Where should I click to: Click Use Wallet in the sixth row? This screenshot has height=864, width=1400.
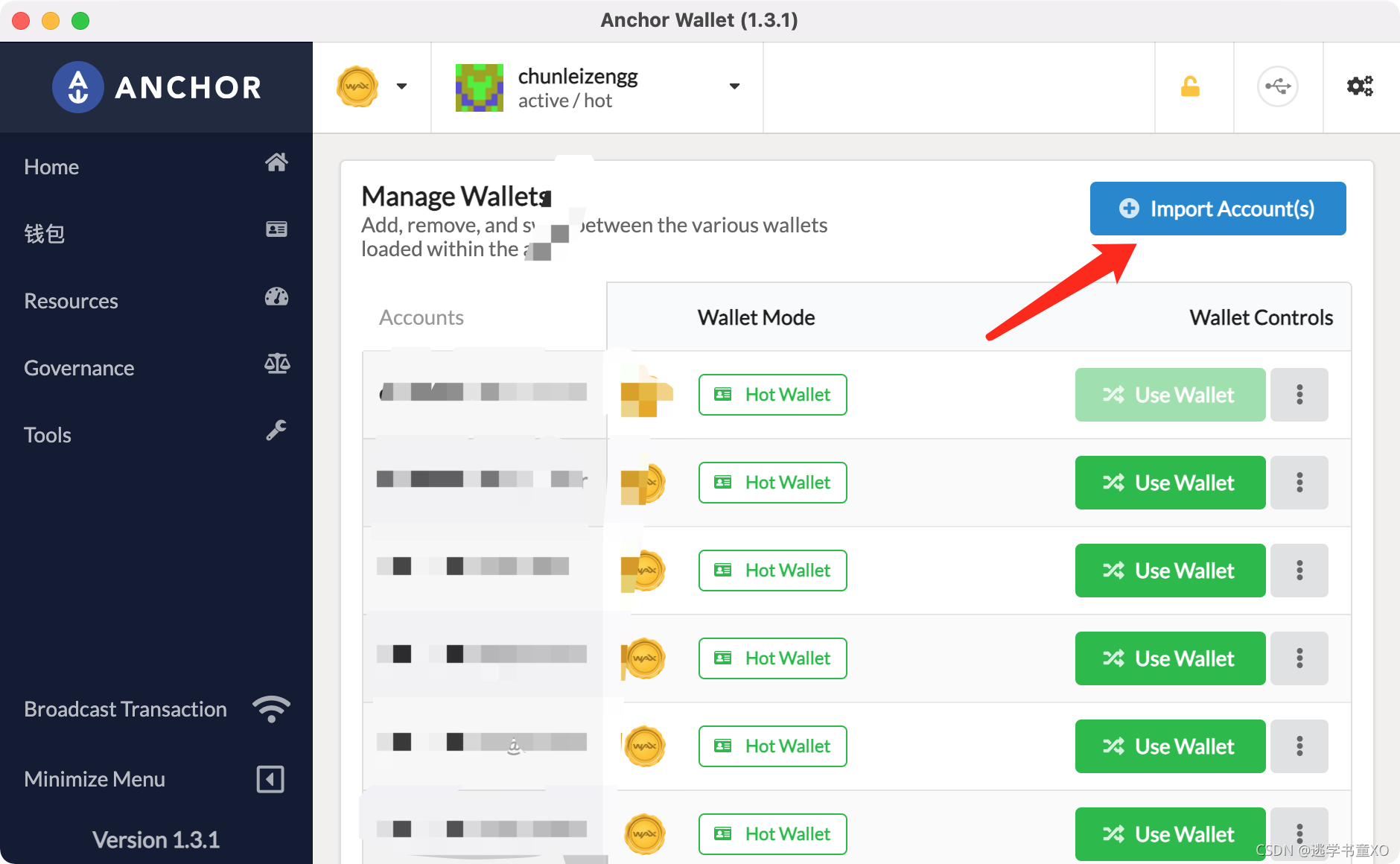pos(1170,834)
